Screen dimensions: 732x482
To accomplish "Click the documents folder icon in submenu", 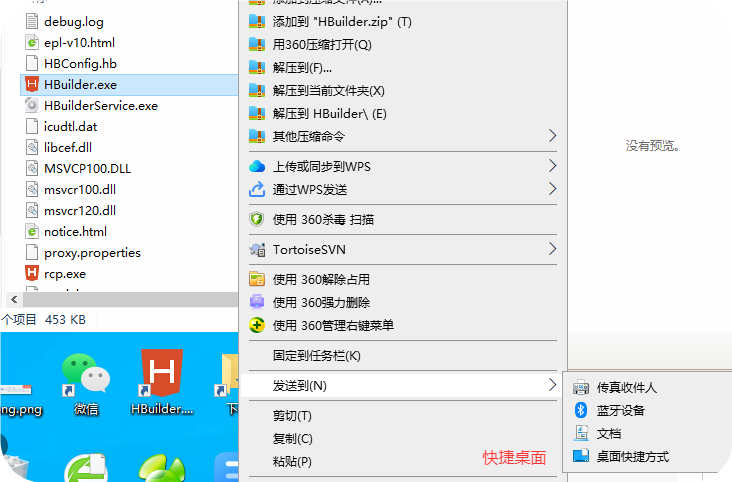I will click(581, 433).
